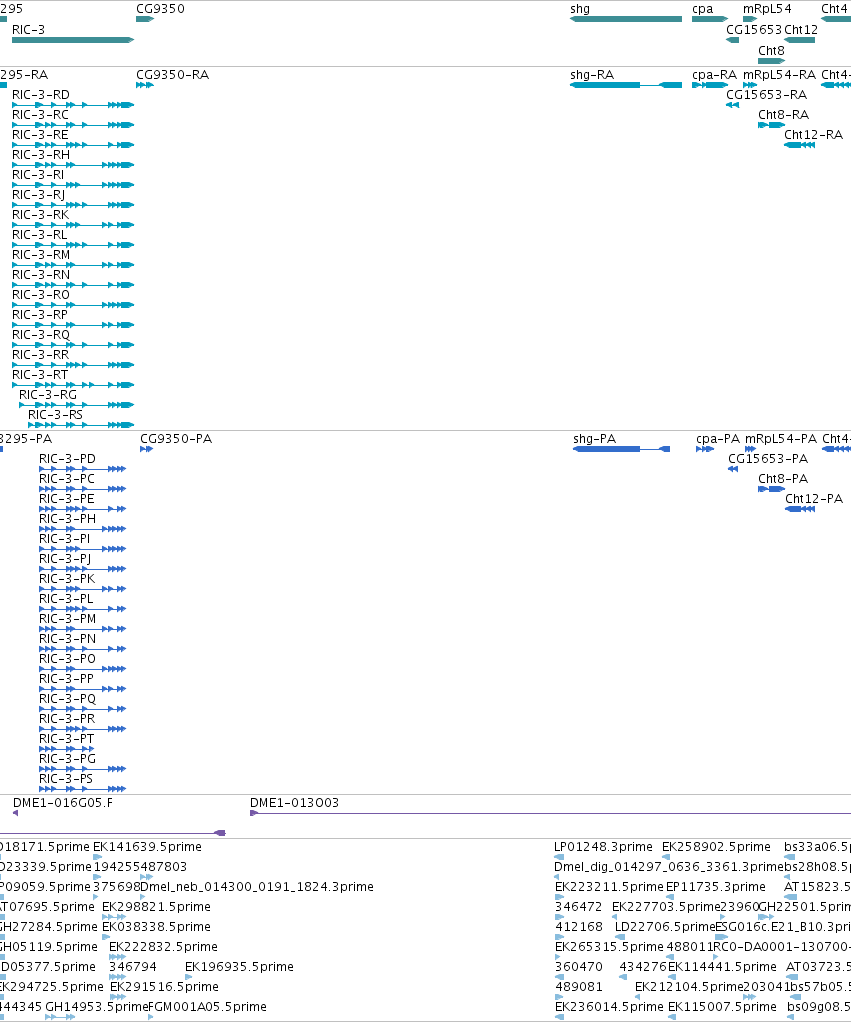Select the RIC-3-RQ transcript
Image resolution: width=851 pixels, height=1022 pixels.
point(40,335)
